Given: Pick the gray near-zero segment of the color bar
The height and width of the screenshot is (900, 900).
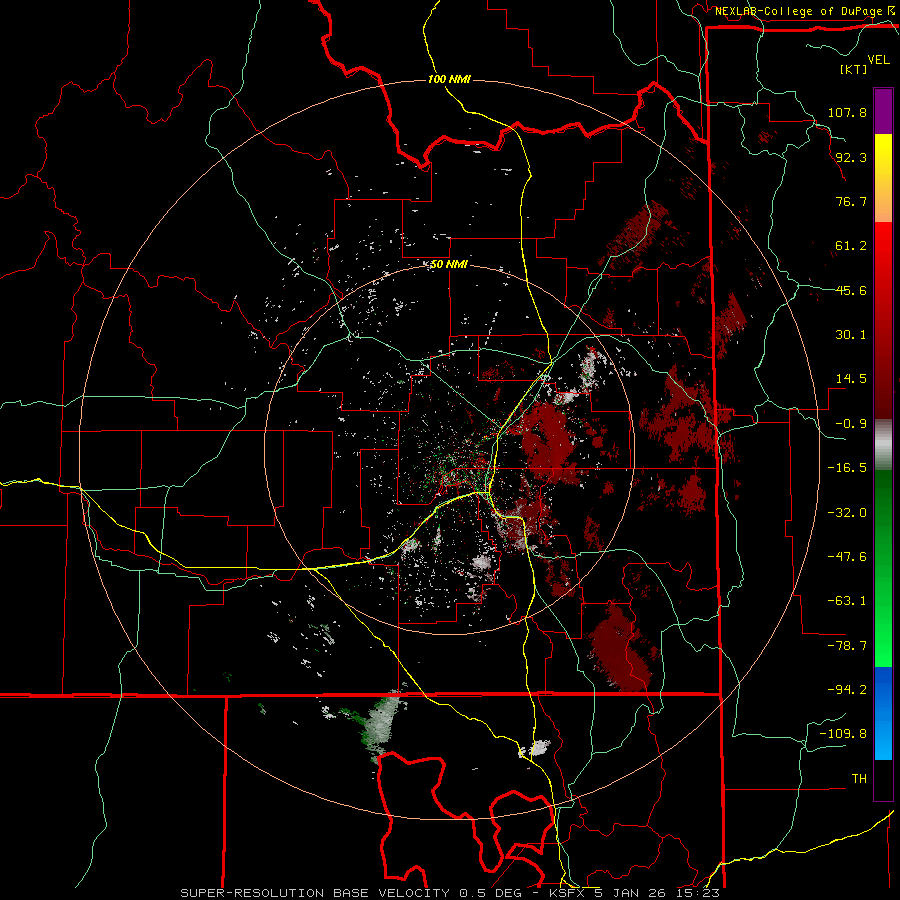Looking at the screenshot, I should [883, 445].
